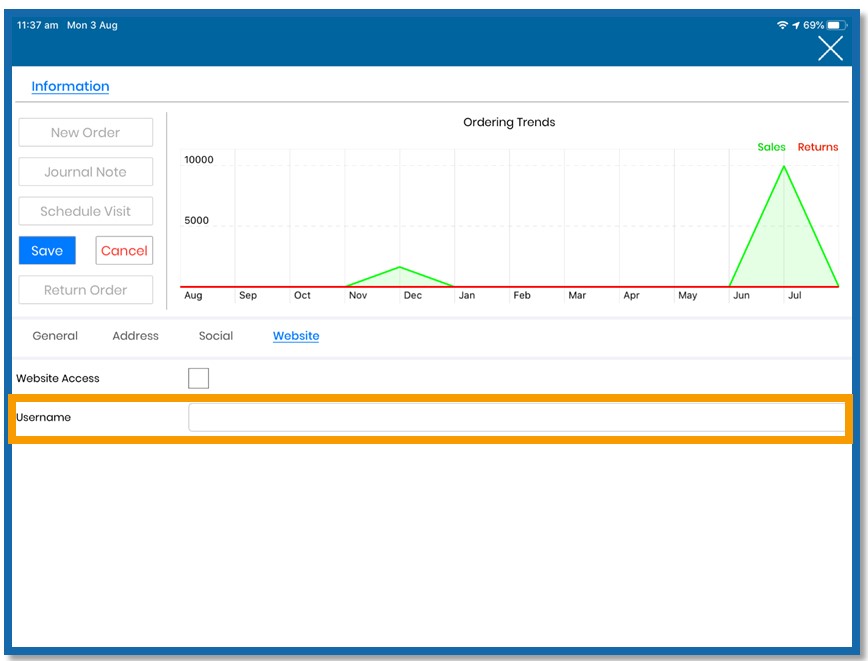Click the 5000 axis value
868x661 pixels.
click(x=197, y=220)
